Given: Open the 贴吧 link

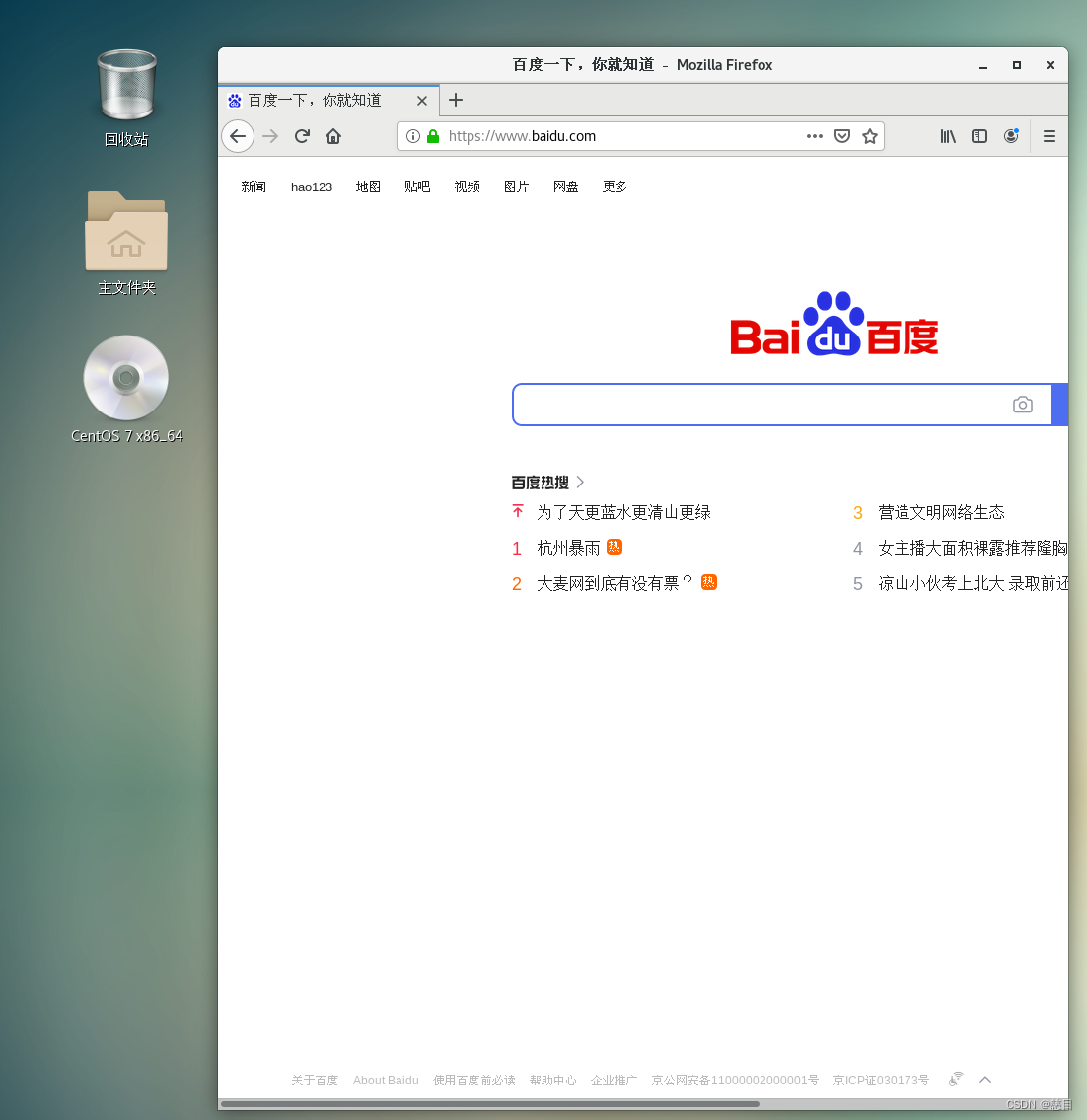Looking at the screenshot, I should pos(417,187).
